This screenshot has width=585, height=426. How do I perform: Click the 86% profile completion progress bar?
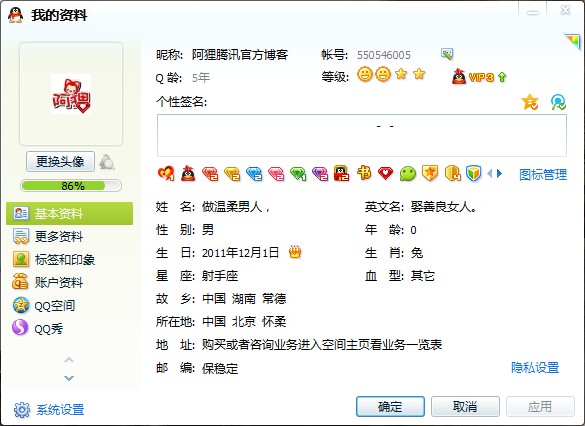[x=71, y=185]
